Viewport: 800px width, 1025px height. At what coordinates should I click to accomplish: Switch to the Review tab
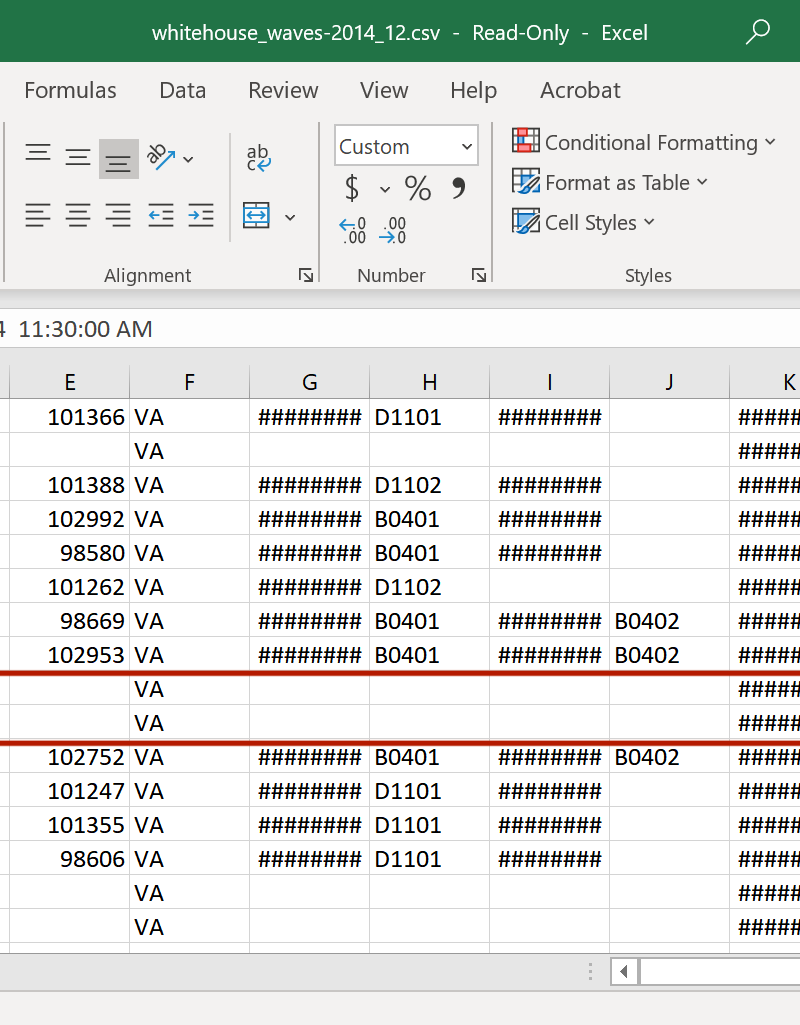[x=283, y=90]
